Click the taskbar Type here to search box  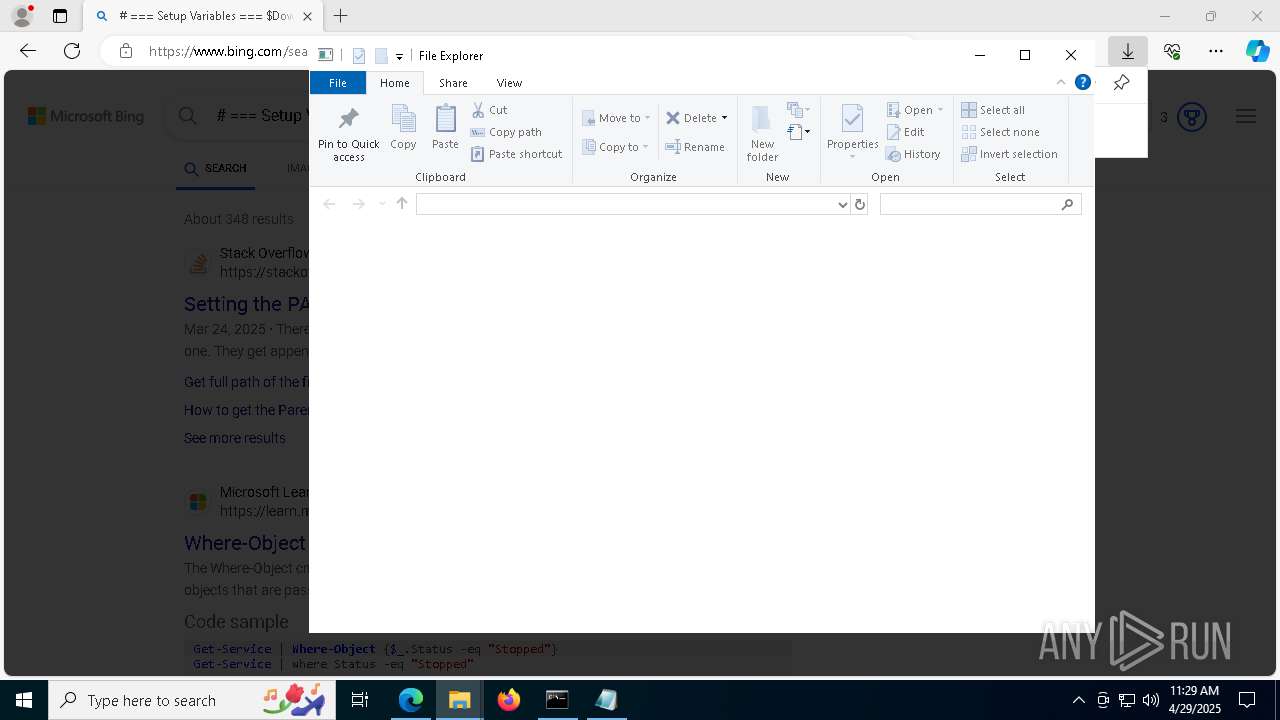click(190, 700)
